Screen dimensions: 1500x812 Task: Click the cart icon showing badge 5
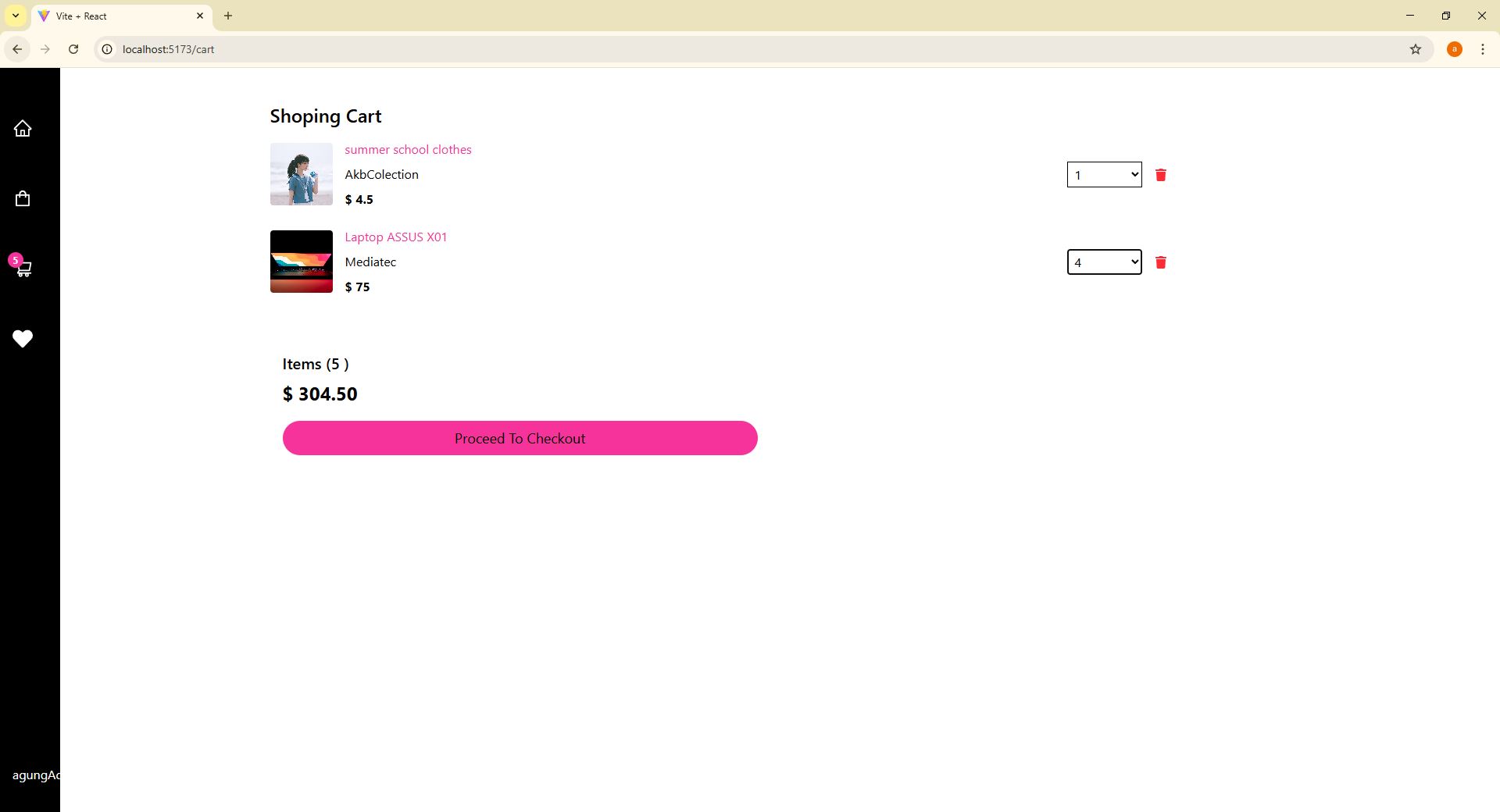(23, 269)
